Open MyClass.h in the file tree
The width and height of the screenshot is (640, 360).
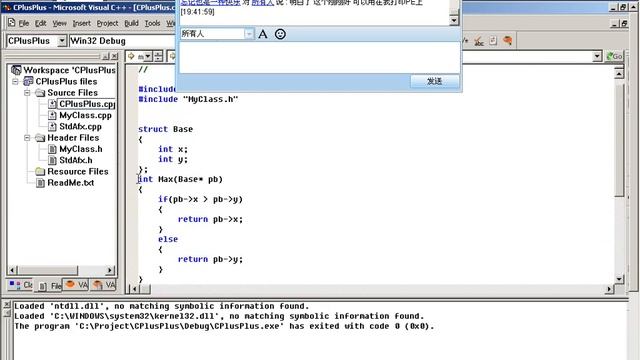pos(80,149)
